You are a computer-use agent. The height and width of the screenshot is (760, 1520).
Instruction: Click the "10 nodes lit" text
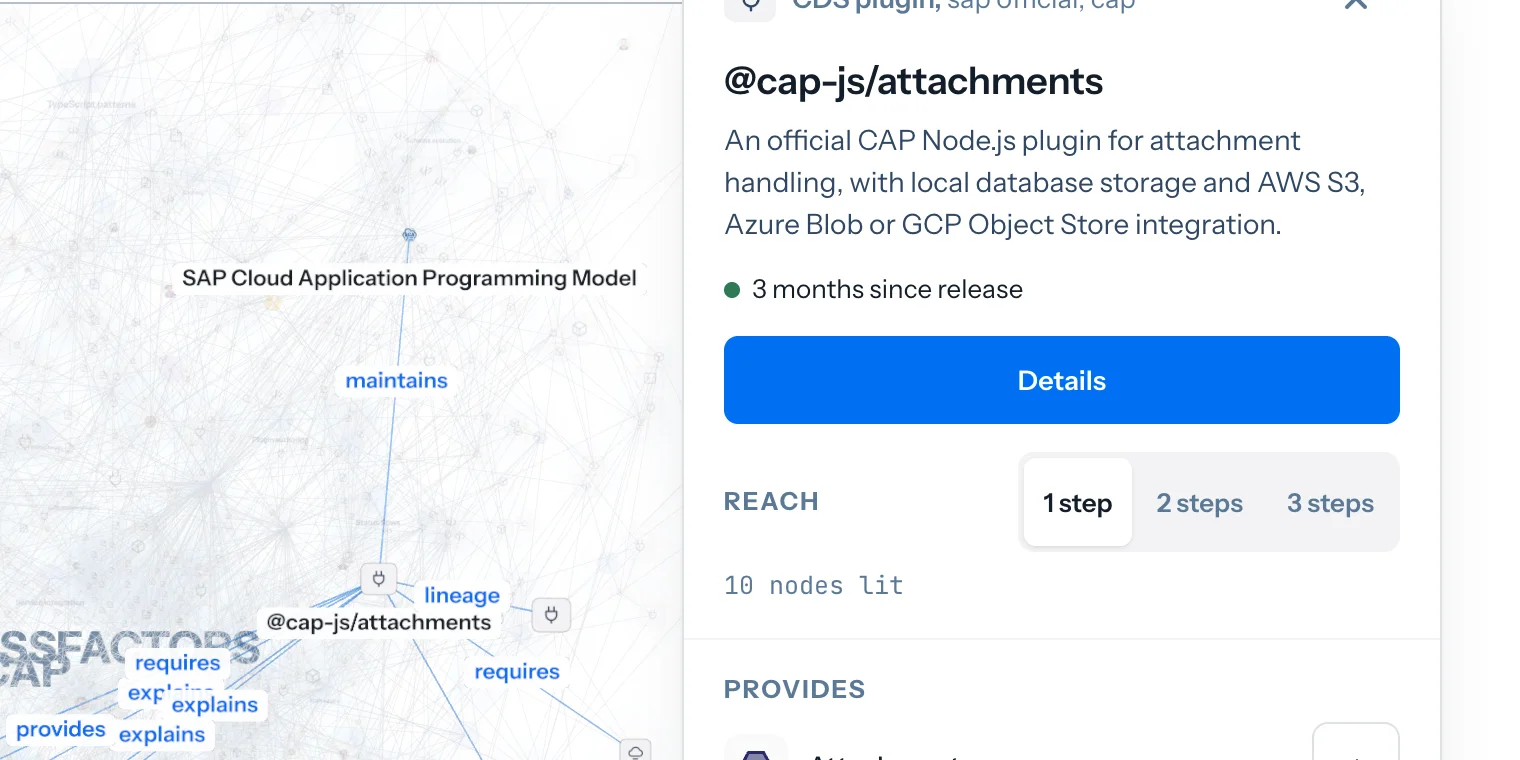[814, 585]
